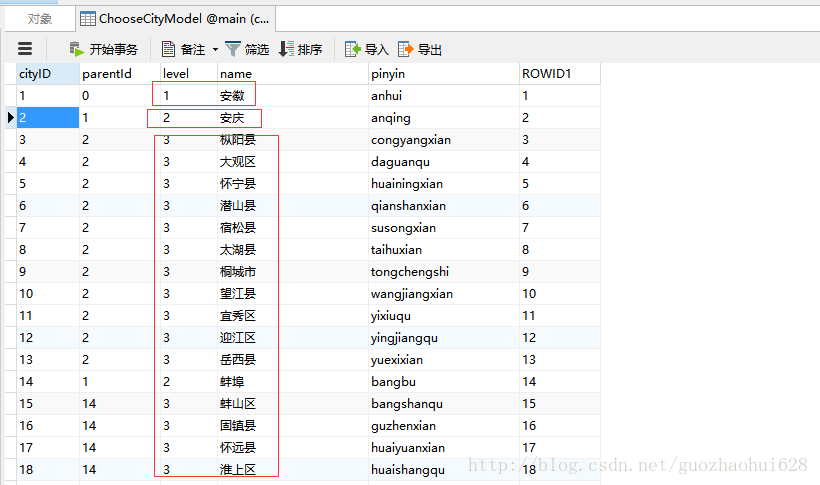The height and width of the screenshot is (485, 820).
Task: Select the name cell 太湖县
Action: 293,250
